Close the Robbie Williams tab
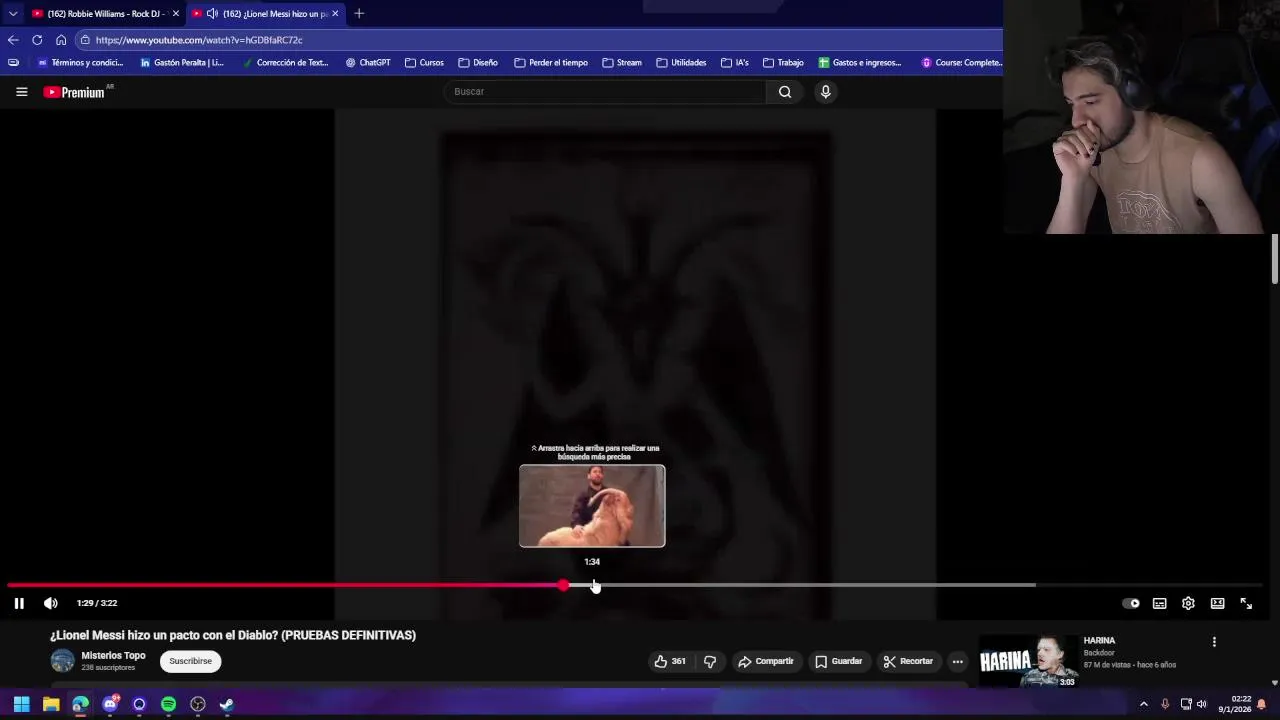This screenshot has height=720, width=1280. (x=176, y=13)
